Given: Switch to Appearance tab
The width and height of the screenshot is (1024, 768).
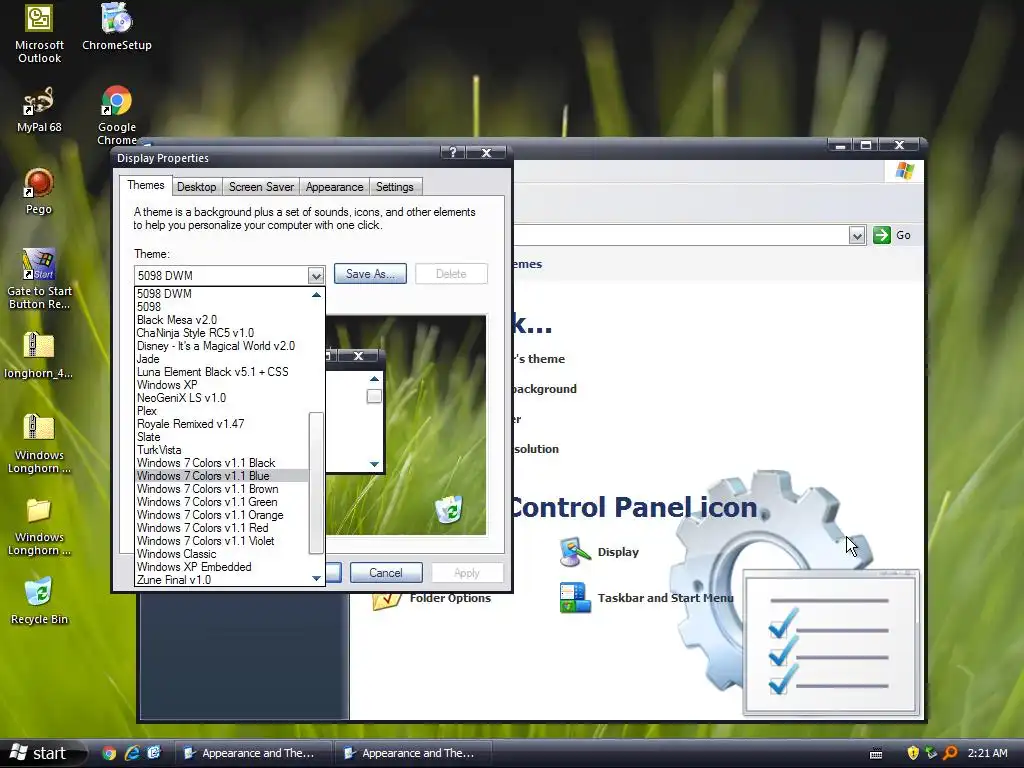Looking at the screenshot, I should click(334, 187).
